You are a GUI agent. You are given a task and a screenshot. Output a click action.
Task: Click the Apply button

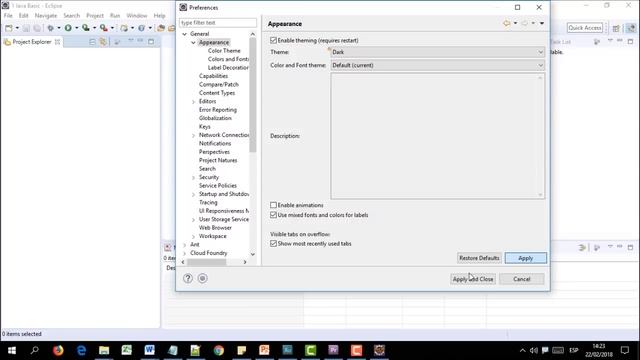[526, 258]
